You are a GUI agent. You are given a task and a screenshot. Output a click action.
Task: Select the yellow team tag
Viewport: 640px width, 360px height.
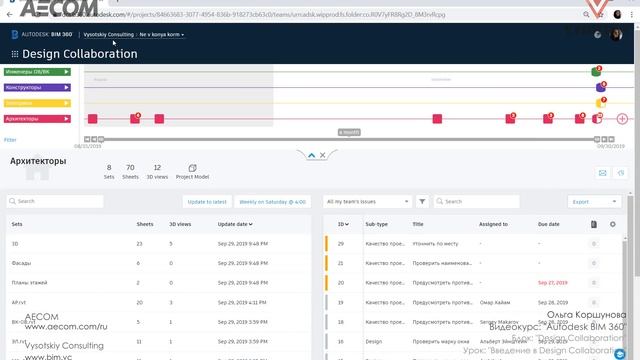[x=37, y=103]
